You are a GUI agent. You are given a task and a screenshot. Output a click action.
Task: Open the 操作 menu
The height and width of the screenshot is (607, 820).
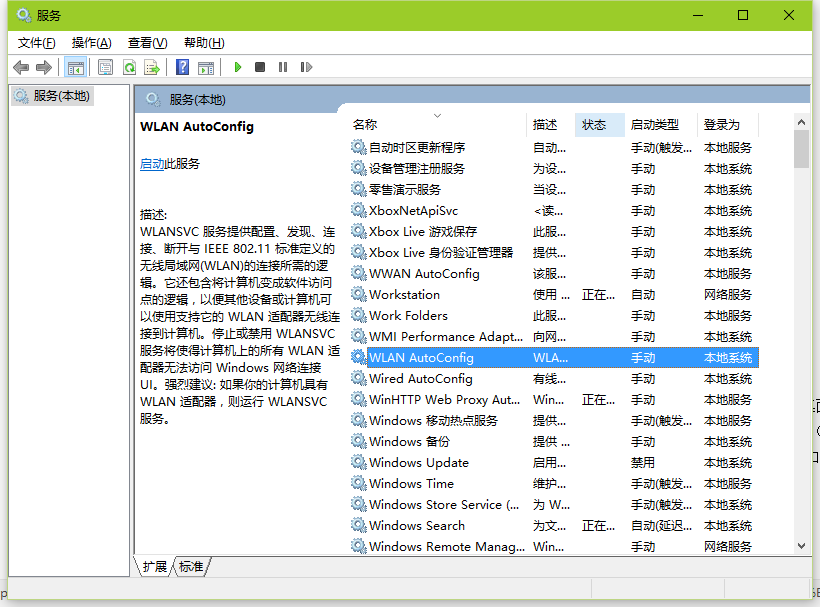pos(90,43)
